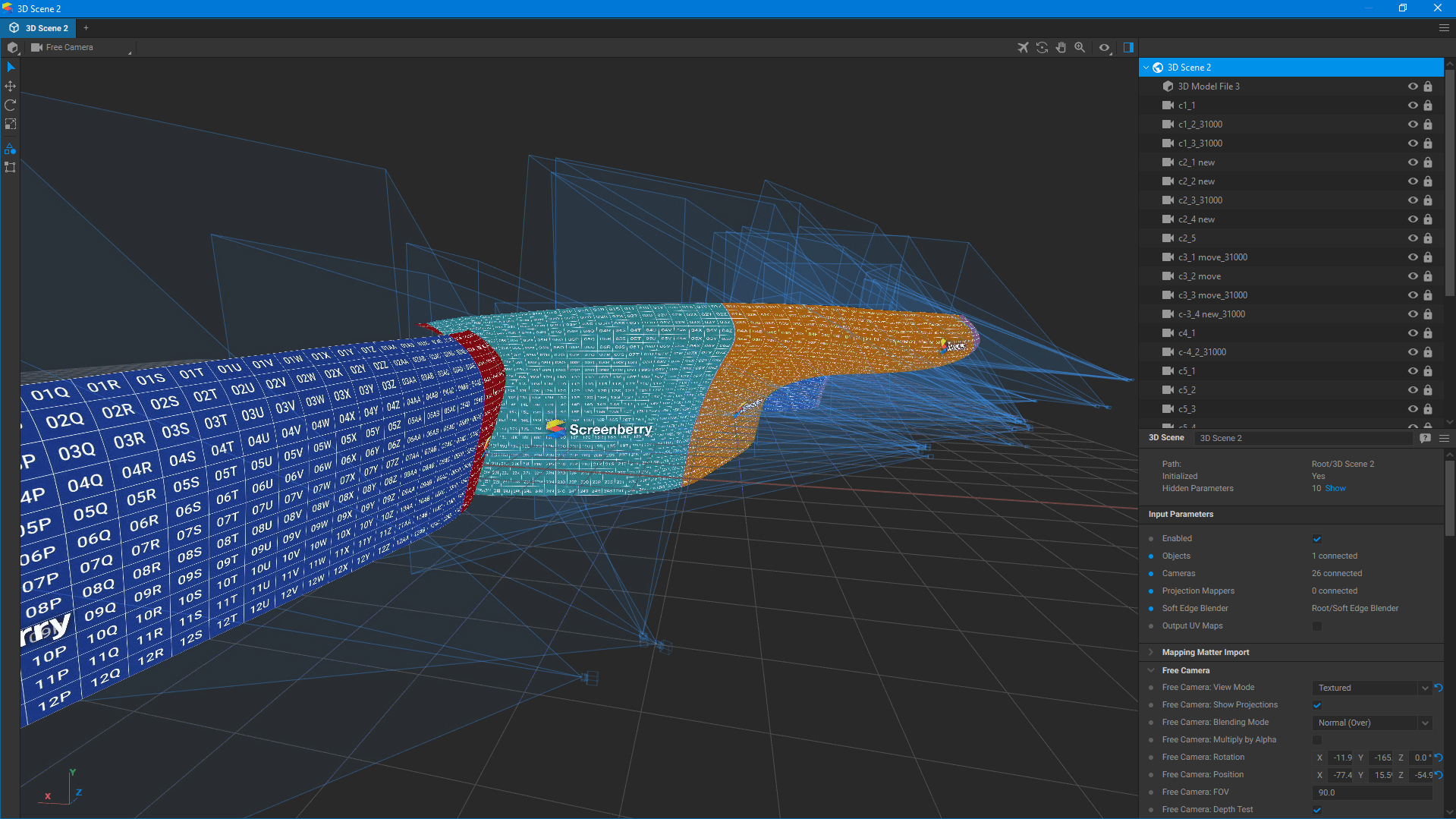Switch to the 3D Scene tab

[1166, 437]
